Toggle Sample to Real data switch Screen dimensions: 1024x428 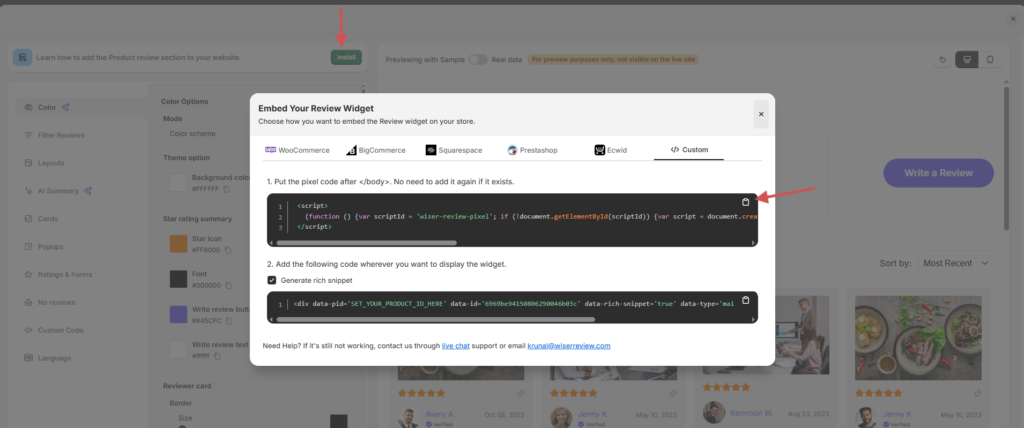(478, 59)
